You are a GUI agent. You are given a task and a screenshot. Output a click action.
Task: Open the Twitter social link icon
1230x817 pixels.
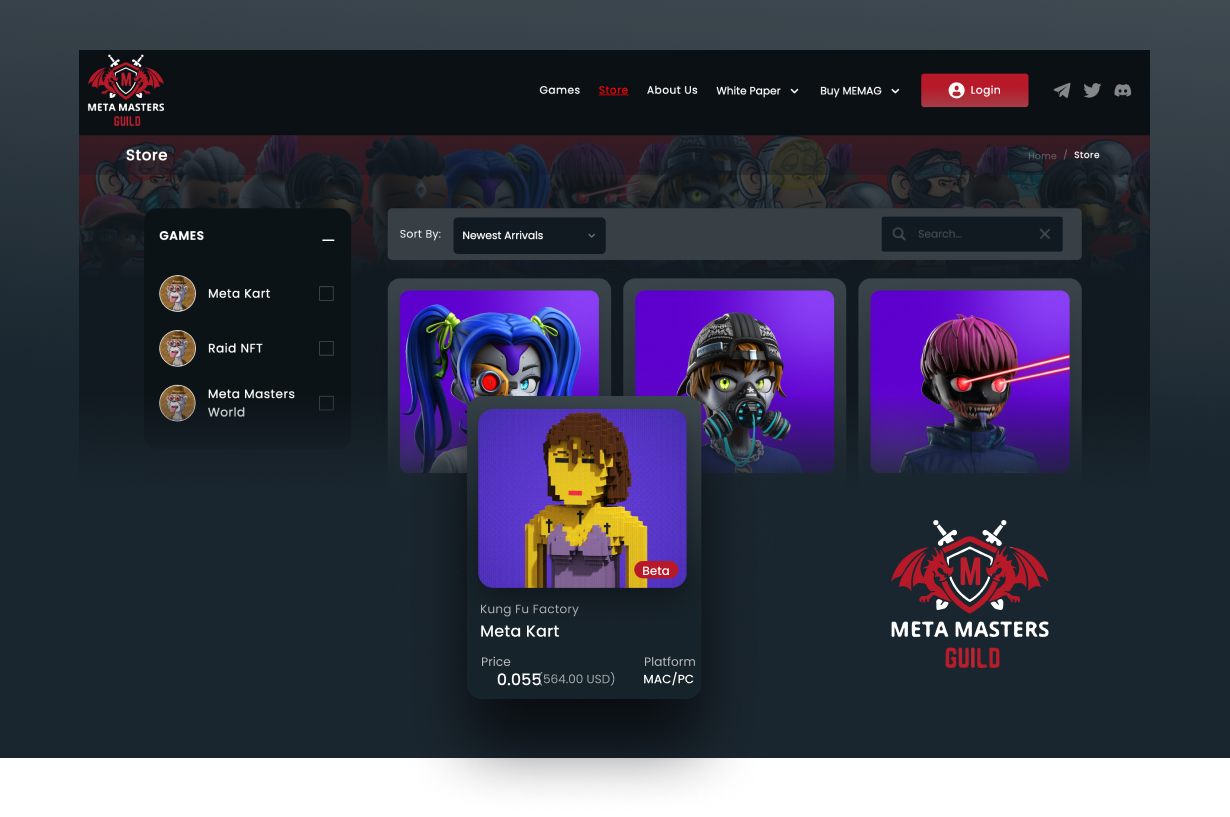[x=1092, y=90]
